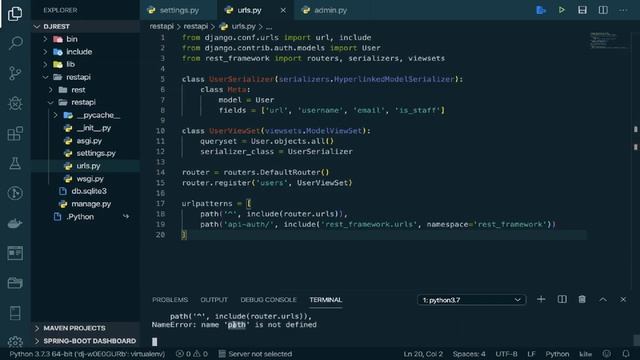Expand the Maven Projects section
Screen dimensions: 640x360
(86, 328)
